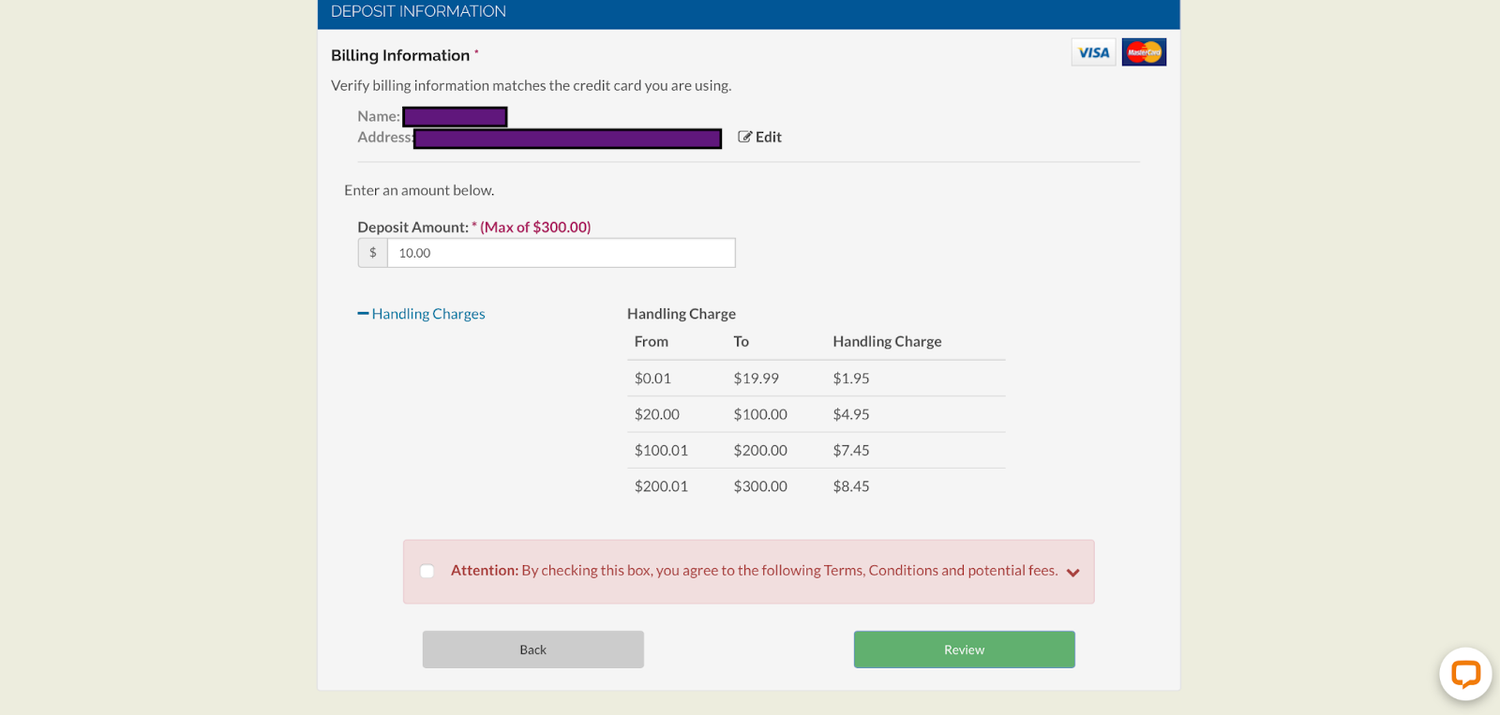The width and height of the screenshot is (1500, 715).
Task: Click the redacted Name value
Action: tap(455, 116)
